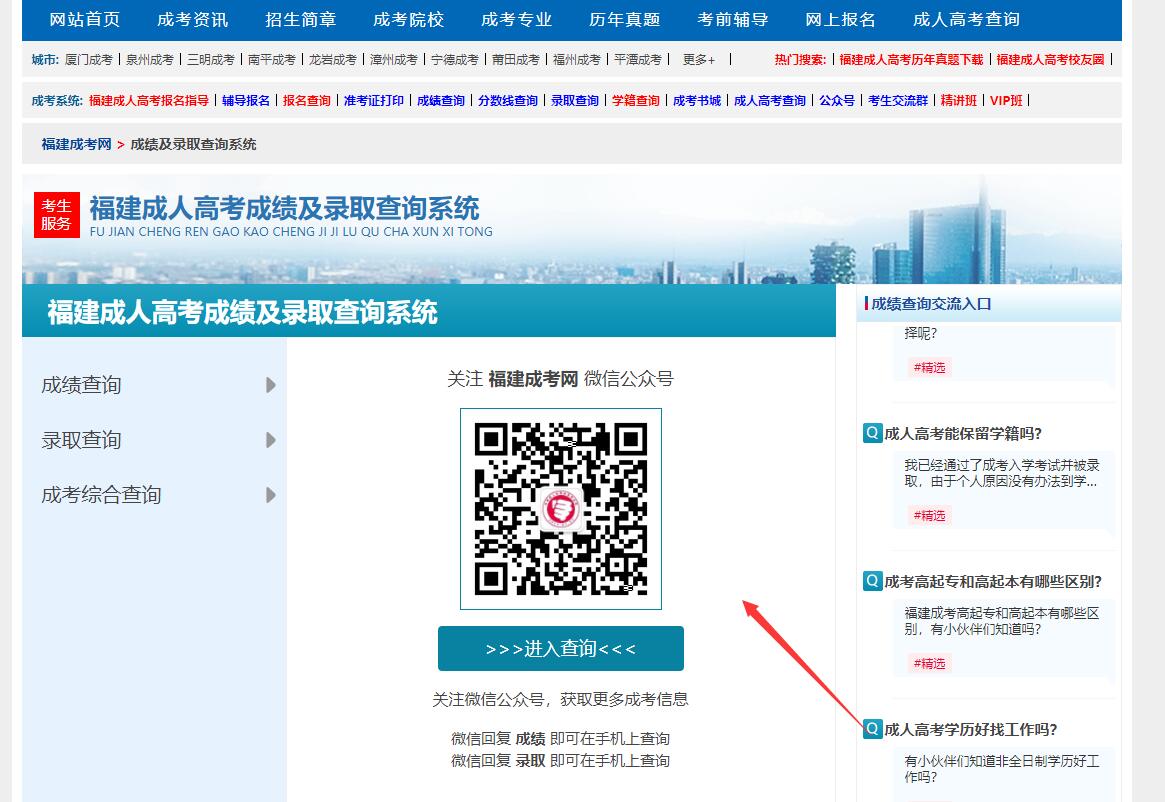Click the red 考生服务 badge icon
Image resolution: width=1165 pixels, height=802 pixels.
pyautogui.click(x=56, y=214)
